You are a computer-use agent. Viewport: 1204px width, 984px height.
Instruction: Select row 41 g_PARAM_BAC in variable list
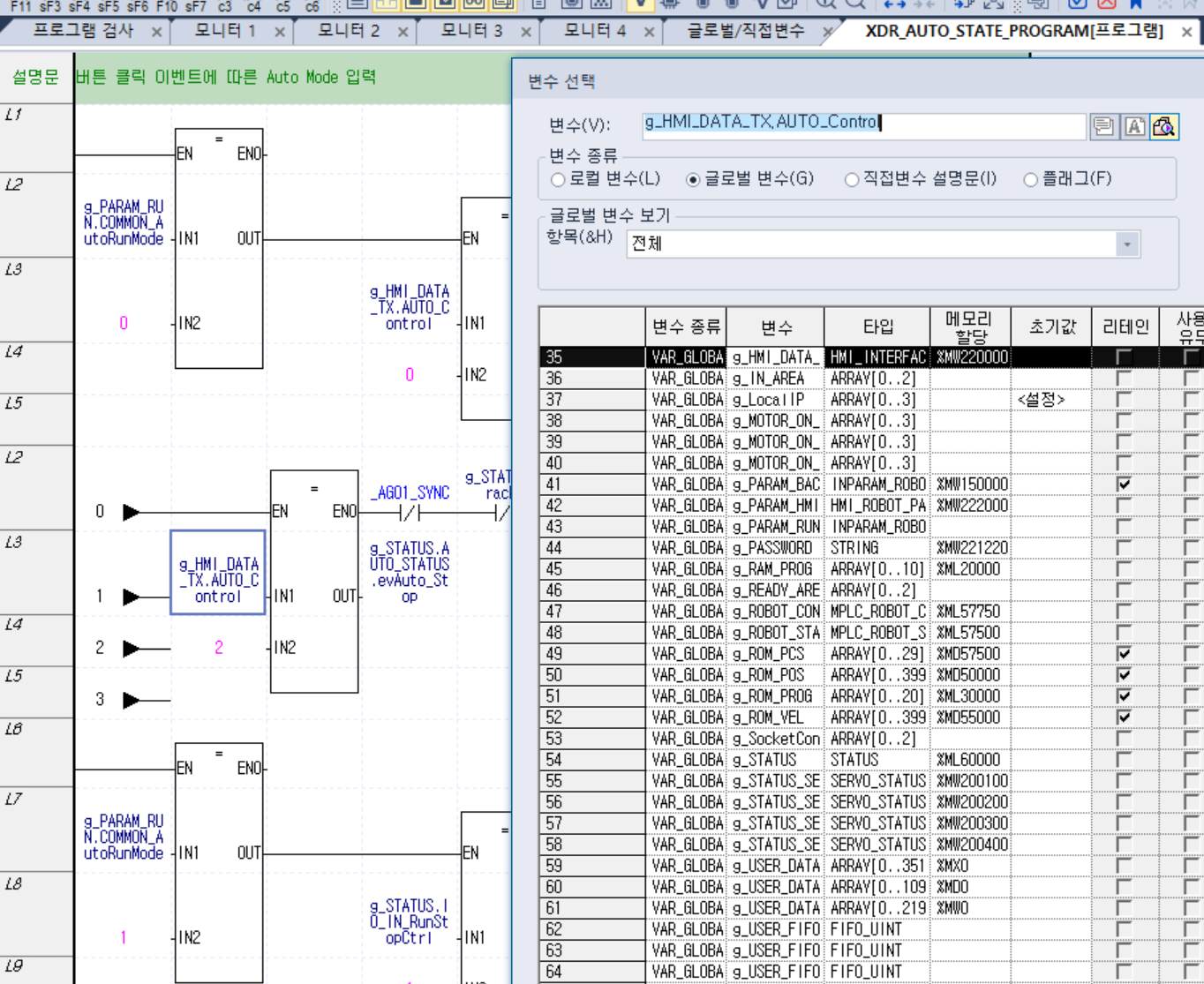(x=777, y=484)
